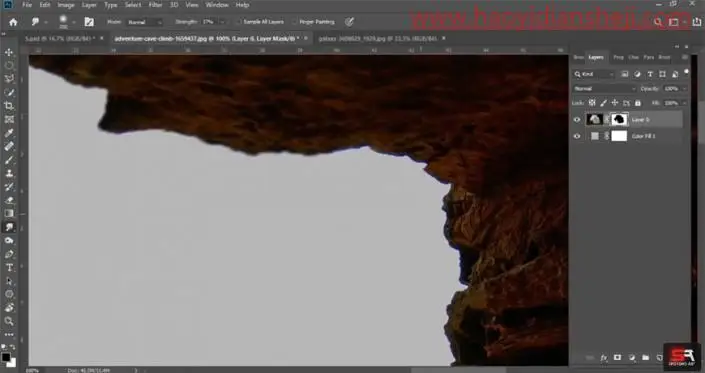Click the Add layer style fx icon
The height and width of the screenshot is (373, 705).
(x=604, y=358)
